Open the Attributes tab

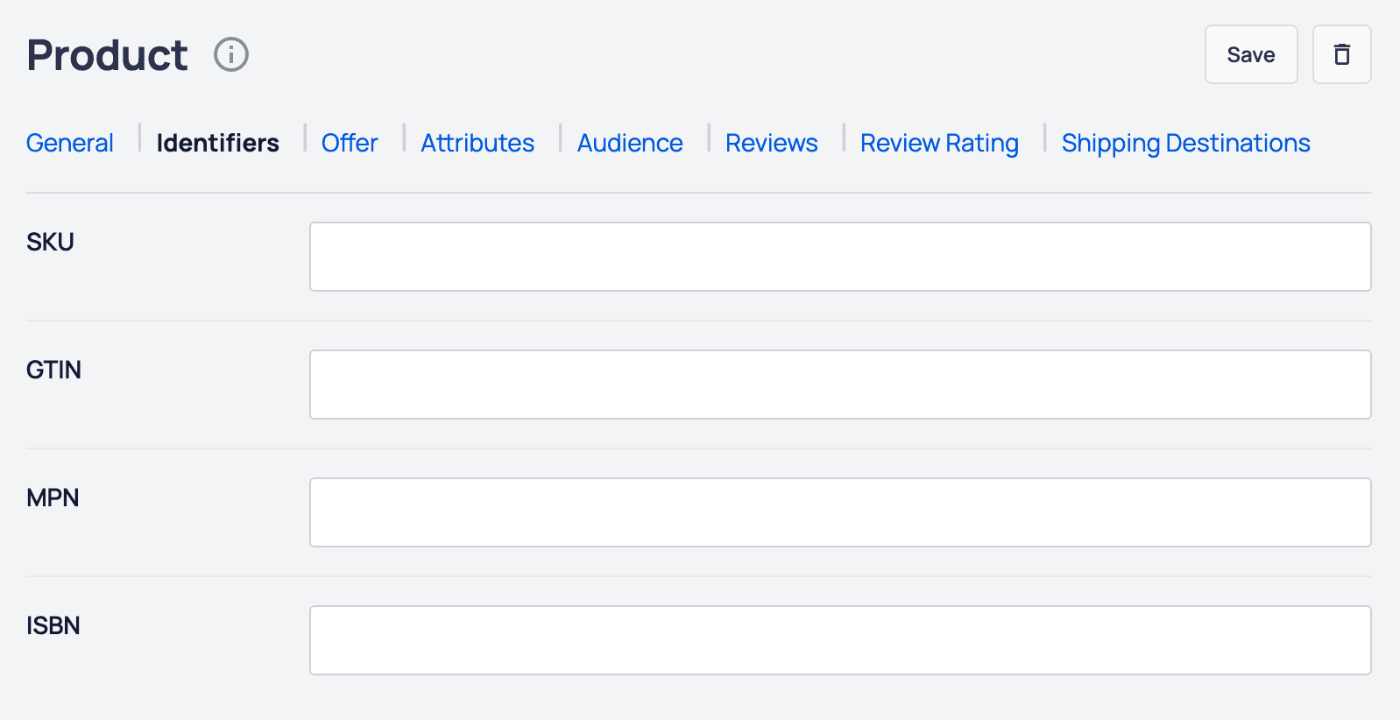[477, 143]
